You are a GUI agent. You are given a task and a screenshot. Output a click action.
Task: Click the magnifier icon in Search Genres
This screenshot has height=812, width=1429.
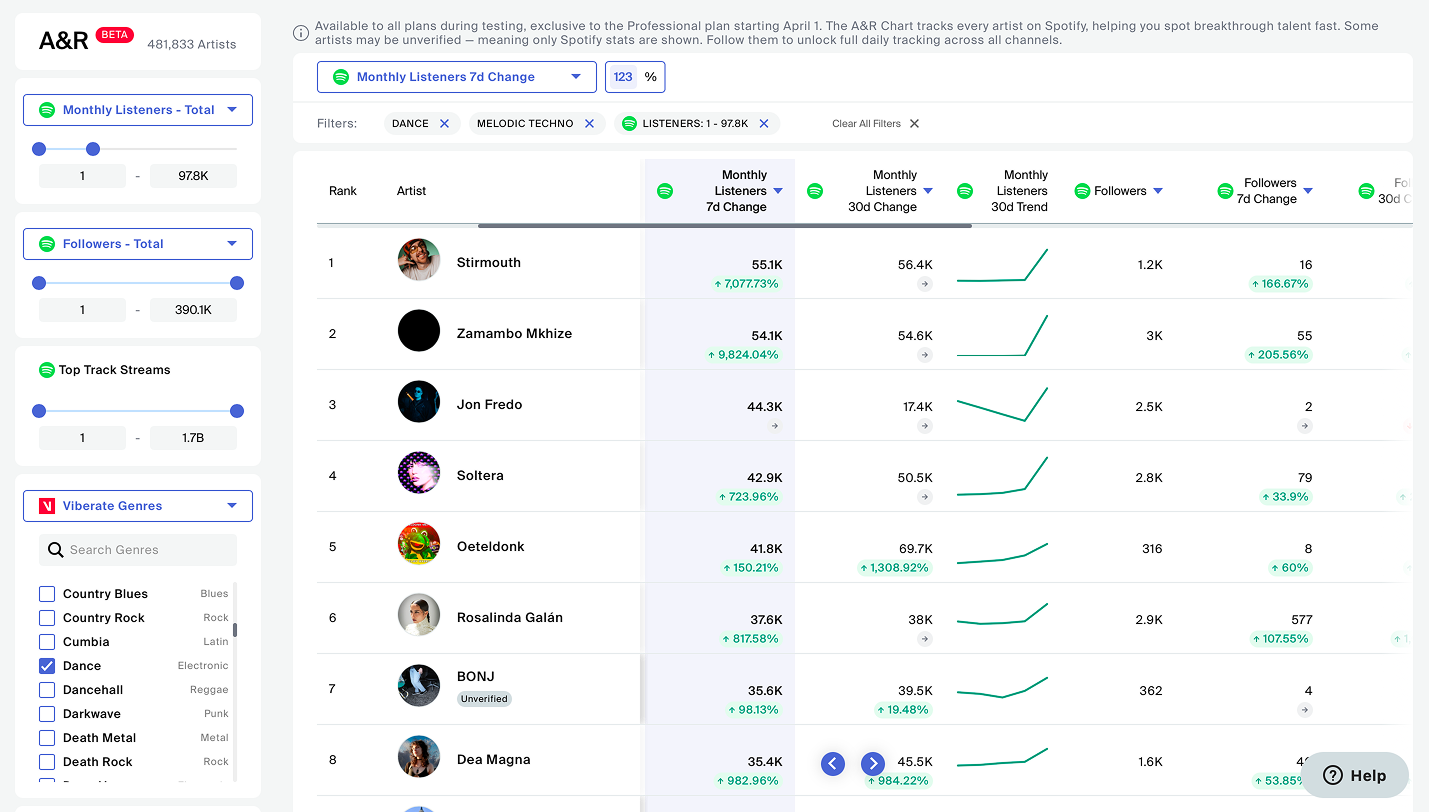[55, 550]
